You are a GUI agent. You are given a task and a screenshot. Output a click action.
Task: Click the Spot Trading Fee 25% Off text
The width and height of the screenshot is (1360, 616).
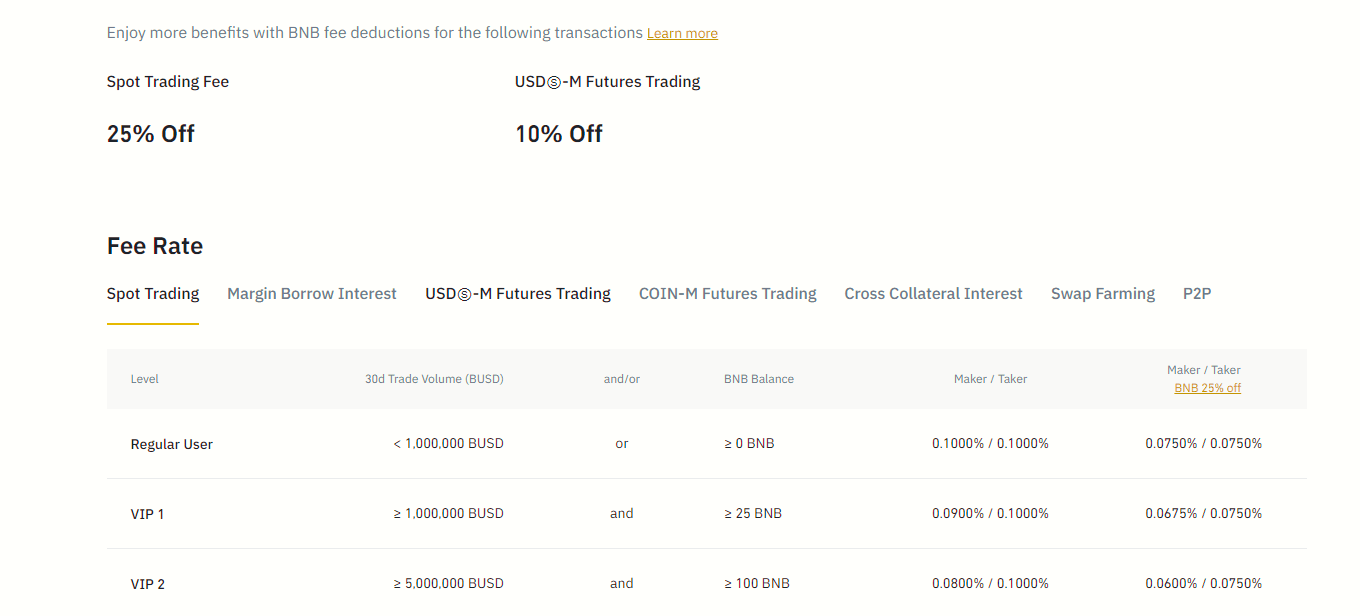(x=150, y=133)
